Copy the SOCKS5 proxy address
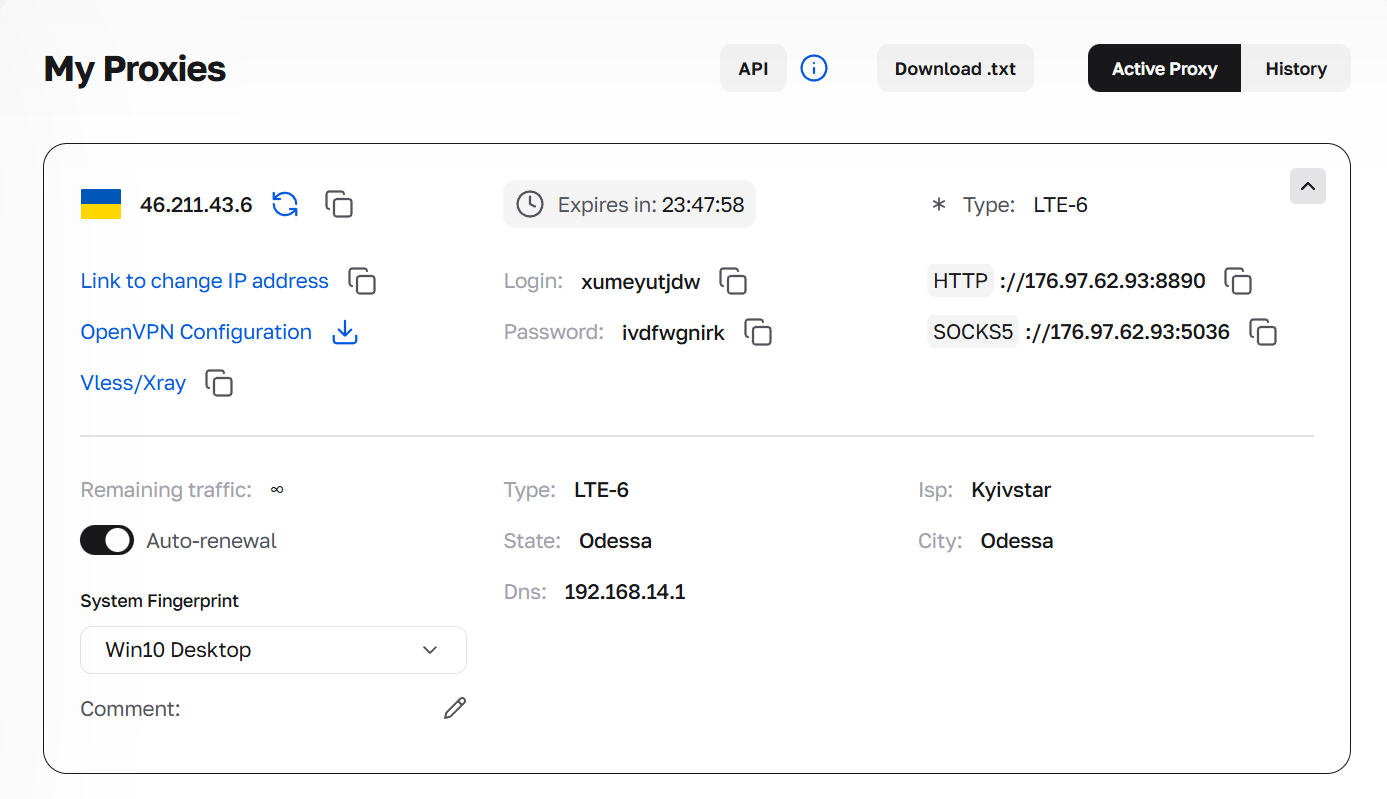This screenshot has height=799, width=1387. point(1263,332)
